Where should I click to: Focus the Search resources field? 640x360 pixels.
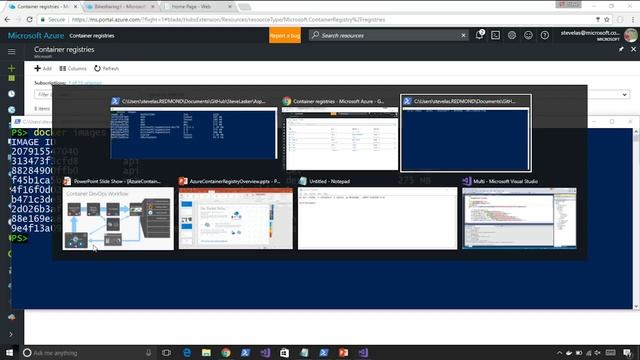click(388, 36)
